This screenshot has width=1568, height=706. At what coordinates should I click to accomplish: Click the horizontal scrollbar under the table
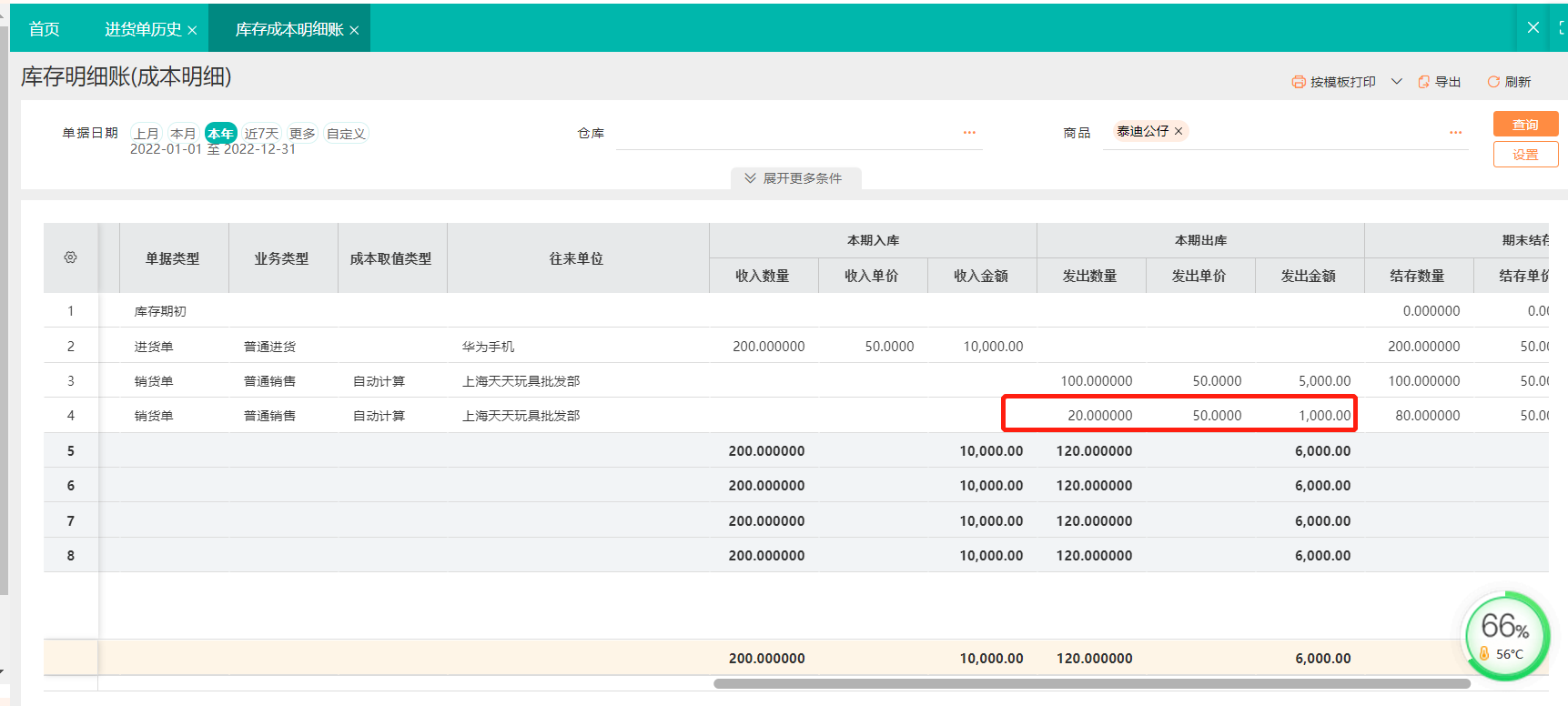coord(1091,683)
